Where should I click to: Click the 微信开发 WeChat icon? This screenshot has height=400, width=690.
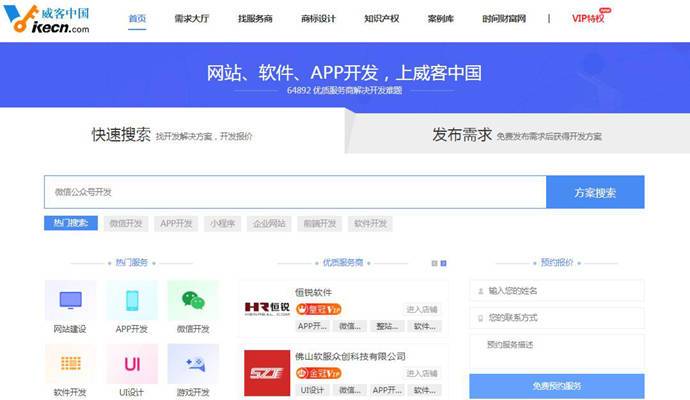click(193, 300)
